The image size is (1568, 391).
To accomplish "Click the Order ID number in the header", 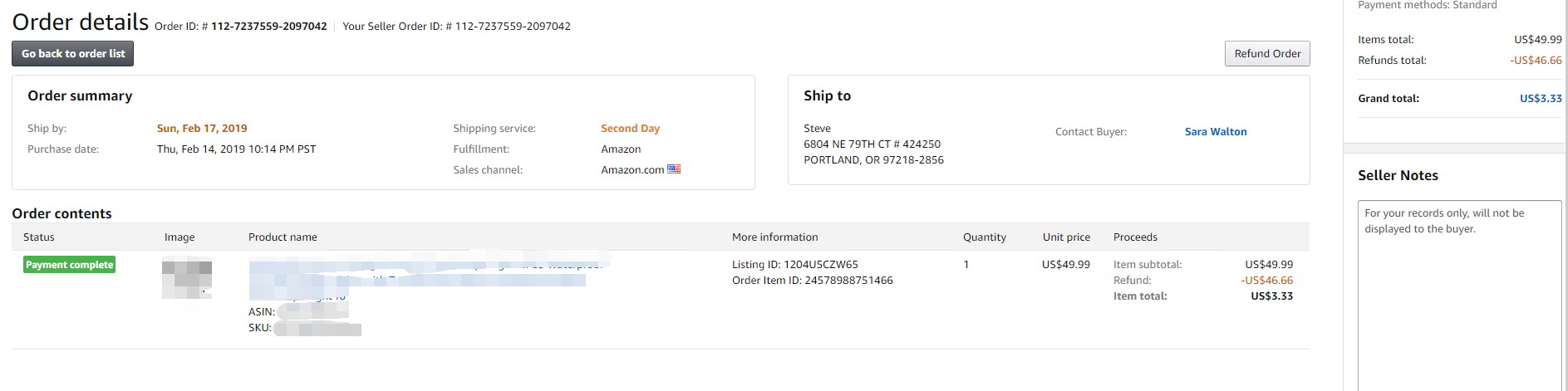I will [x=268, y=27].
